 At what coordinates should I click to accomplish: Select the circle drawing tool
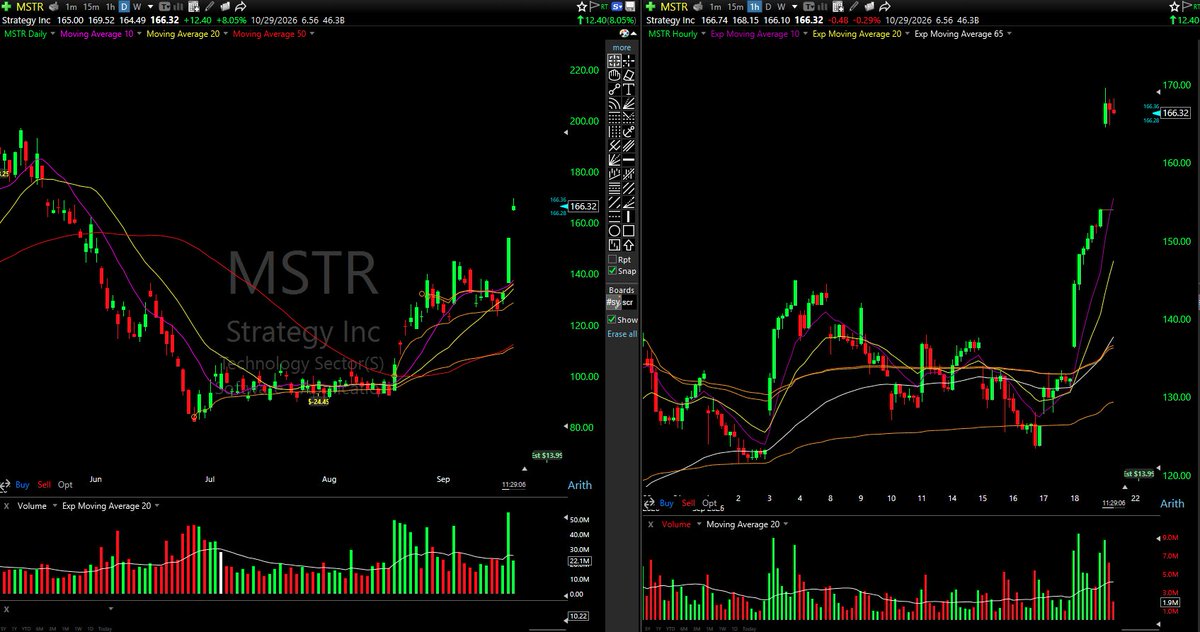[x=614, y=232]
